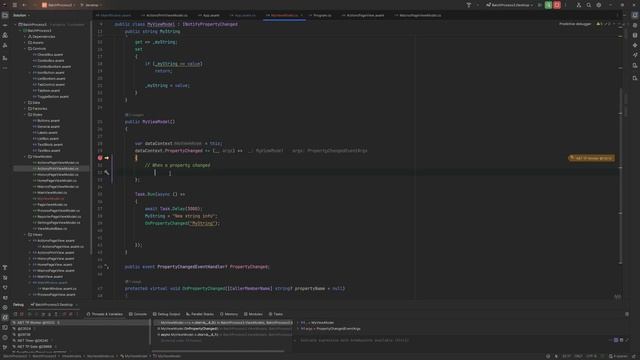The image size is (640, 360).
Task: Open Search Everywhere magnifier icon
Action: click(x=589, y=5)
